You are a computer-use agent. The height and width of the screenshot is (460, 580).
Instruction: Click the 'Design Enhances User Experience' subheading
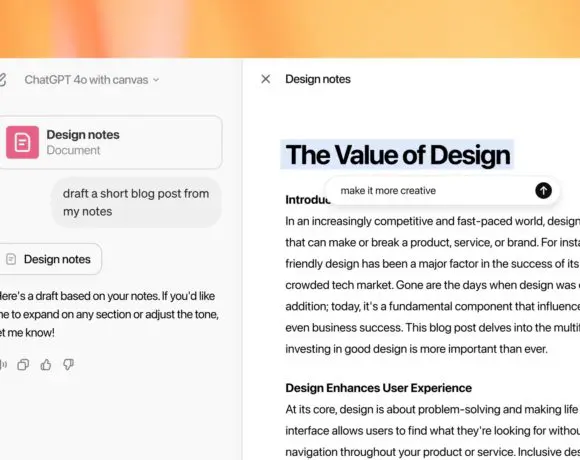pos(378,388)
